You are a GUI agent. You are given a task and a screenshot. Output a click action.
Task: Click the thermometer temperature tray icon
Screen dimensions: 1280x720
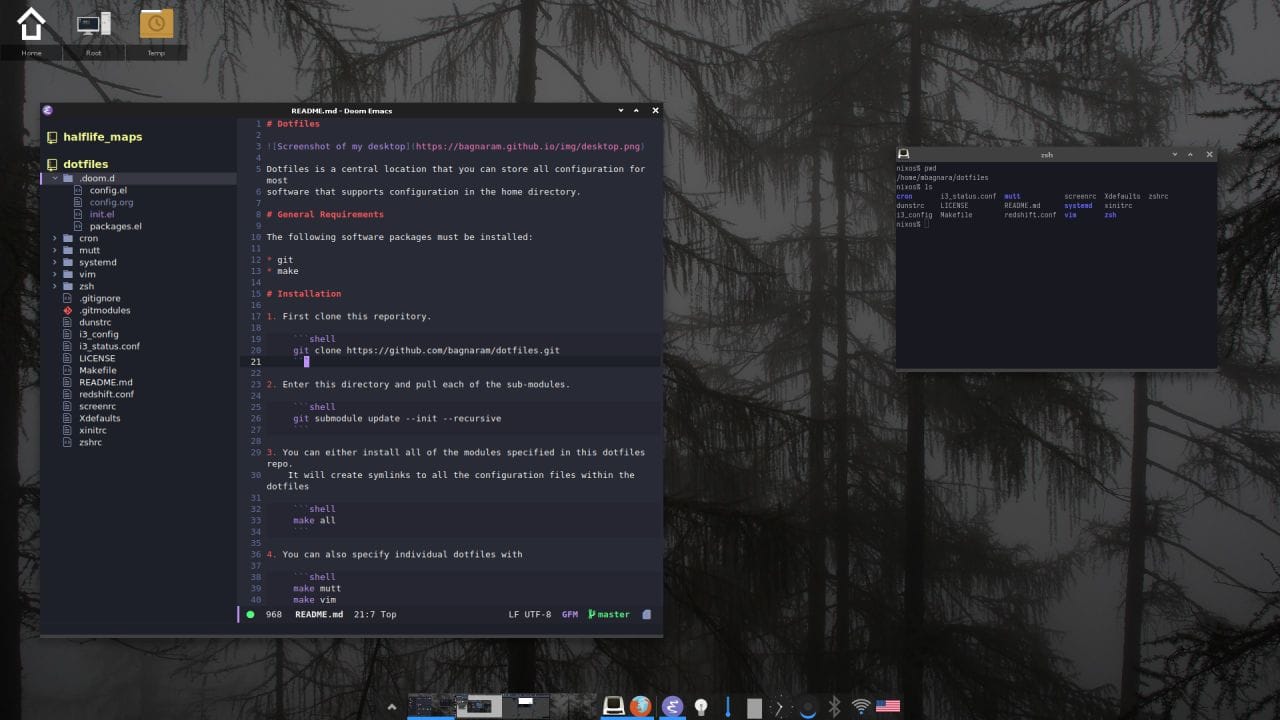[726, 706]
